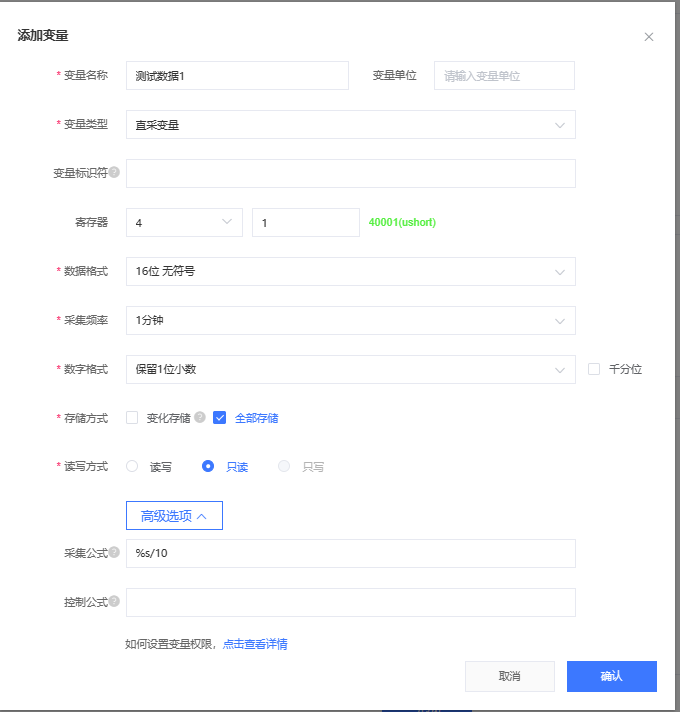Open the 寄存器 function code dropdown
Screen dimensions: 680x712
click(184, 222)
